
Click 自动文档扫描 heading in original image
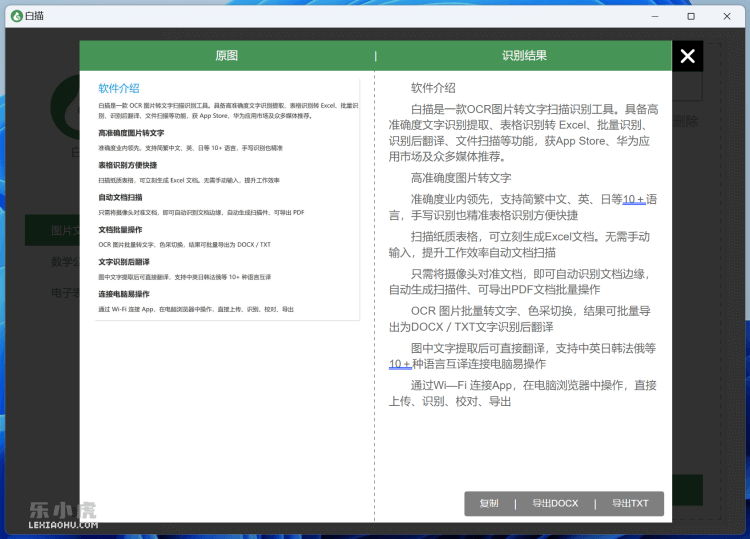point(120,197)
